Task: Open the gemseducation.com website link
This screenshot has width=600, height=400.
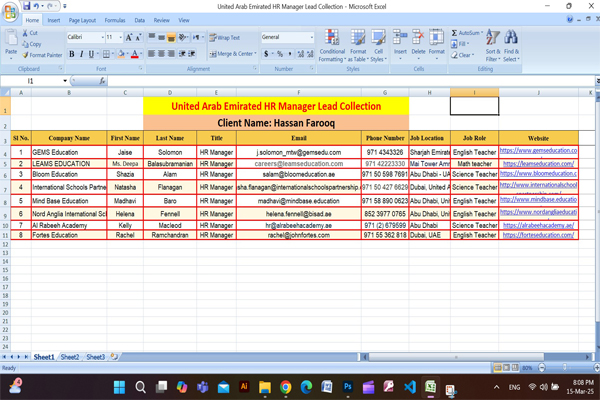Action: click(x=538, y=151)
